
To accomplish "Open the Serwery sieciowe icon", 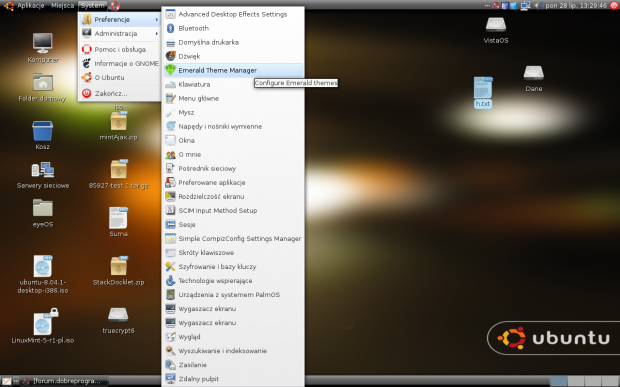I will click(x=43, y=170).
